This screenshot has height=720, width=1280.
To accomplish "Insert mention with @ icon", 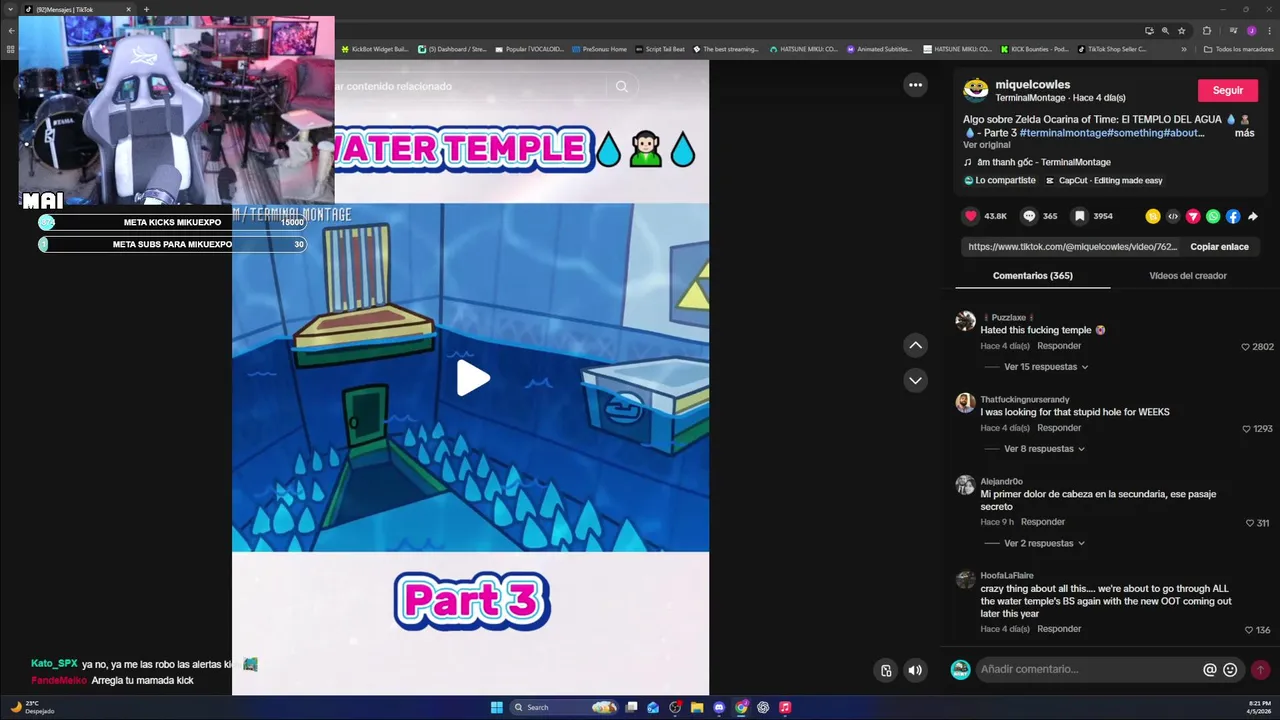I will (x=1210, y=670).
